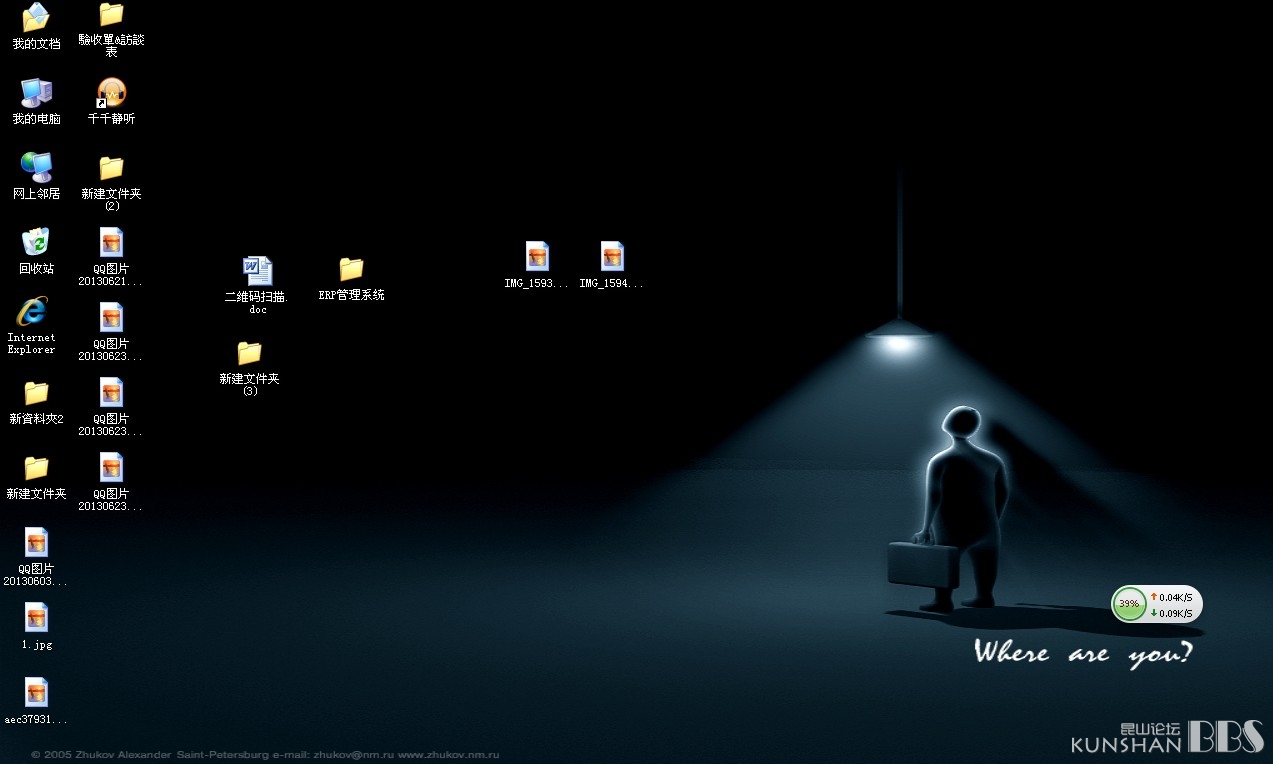Select the QQ图片 20130603 image file
Screen dimensions: 1273x764
click(x=36, y=543)
